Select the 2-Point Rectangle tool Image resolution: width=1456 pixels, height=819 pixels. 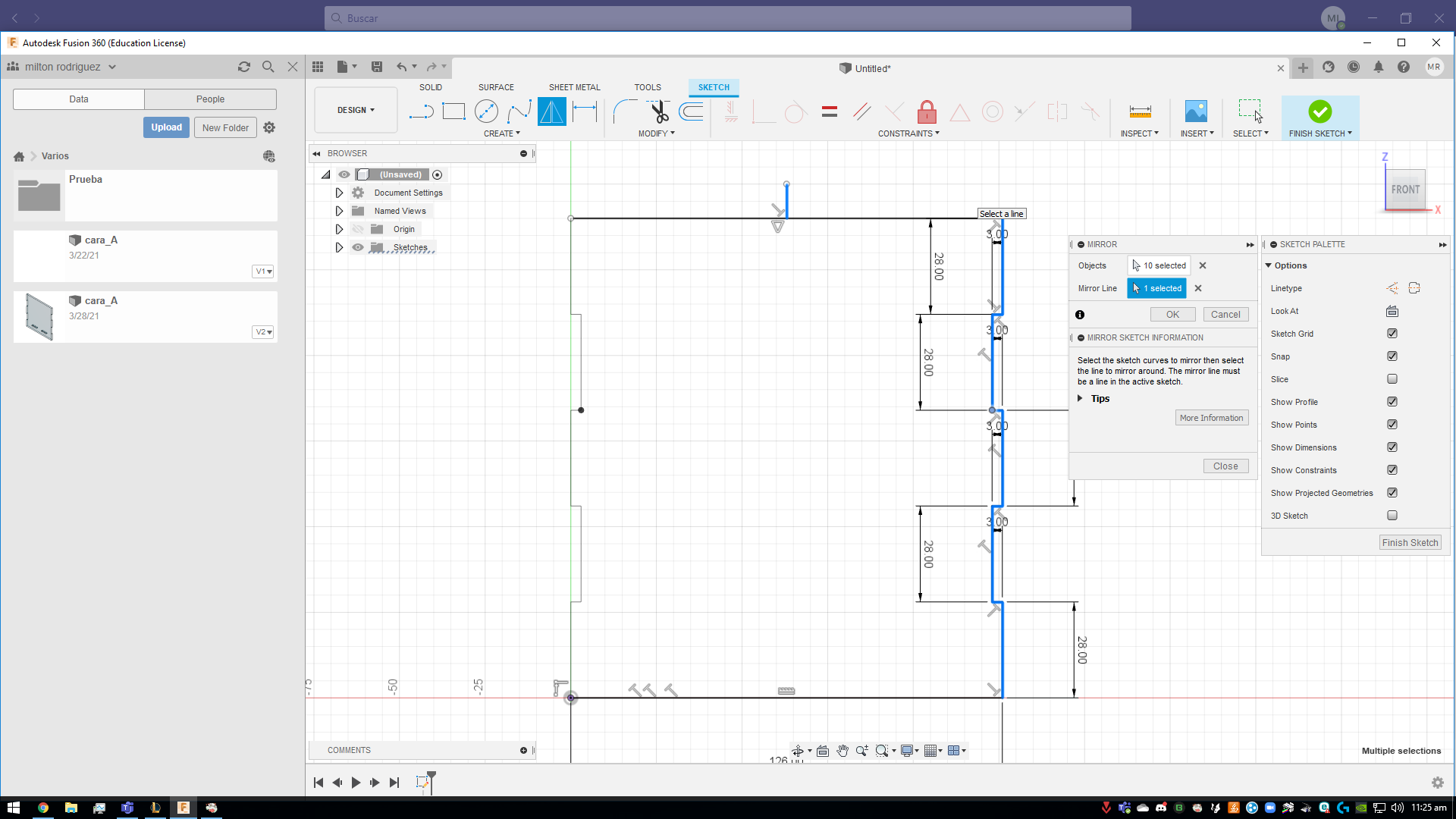click(453, 112)
